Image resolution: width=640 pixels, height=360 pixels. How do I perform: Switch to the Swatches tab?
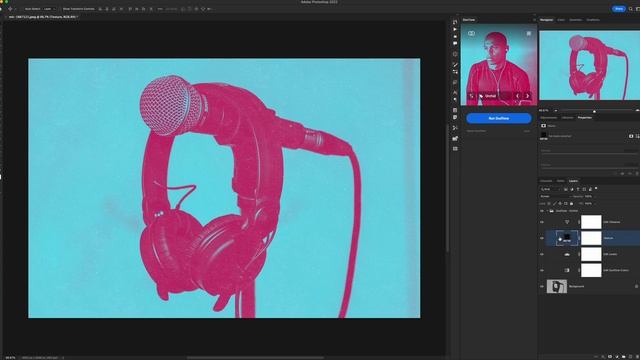tap(576, 20)
